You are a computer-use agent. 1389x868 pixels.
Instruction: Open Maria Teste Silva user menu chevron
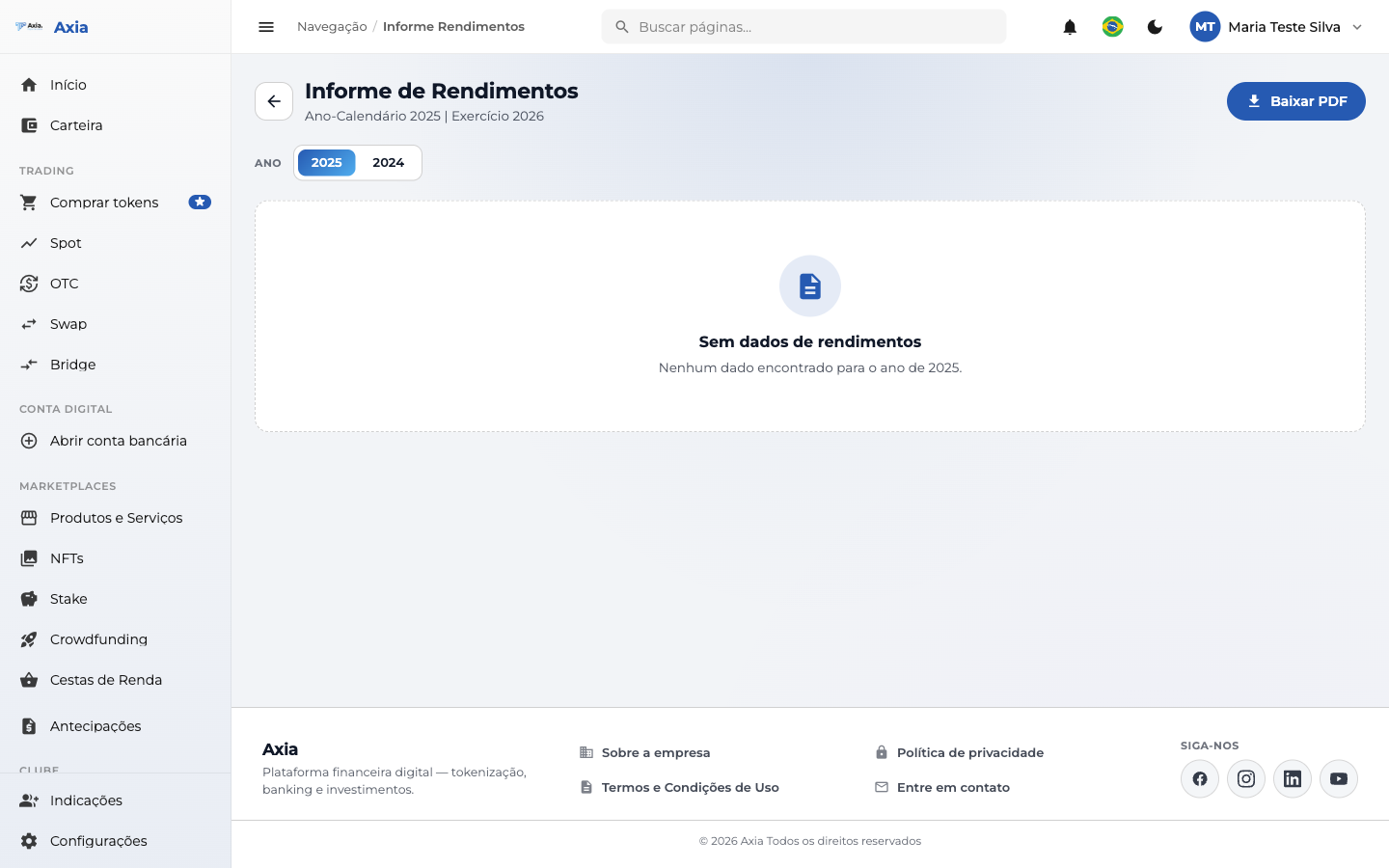[1357, 27]
